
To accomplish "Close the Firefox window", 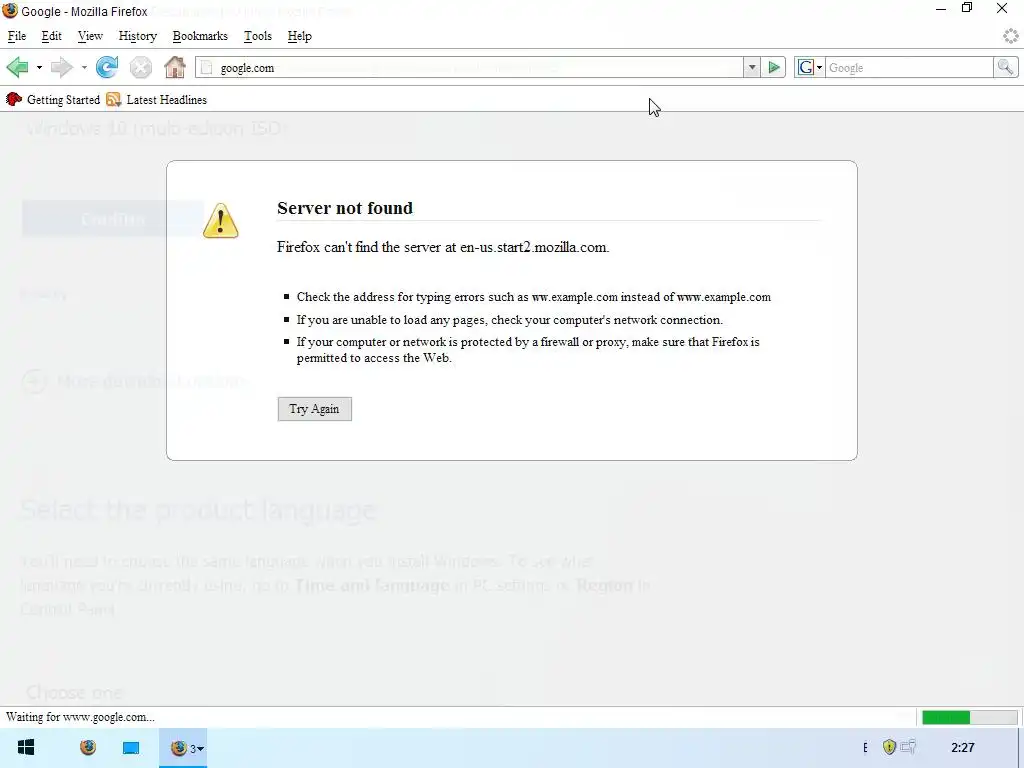I will click(x=1002, y=8).
